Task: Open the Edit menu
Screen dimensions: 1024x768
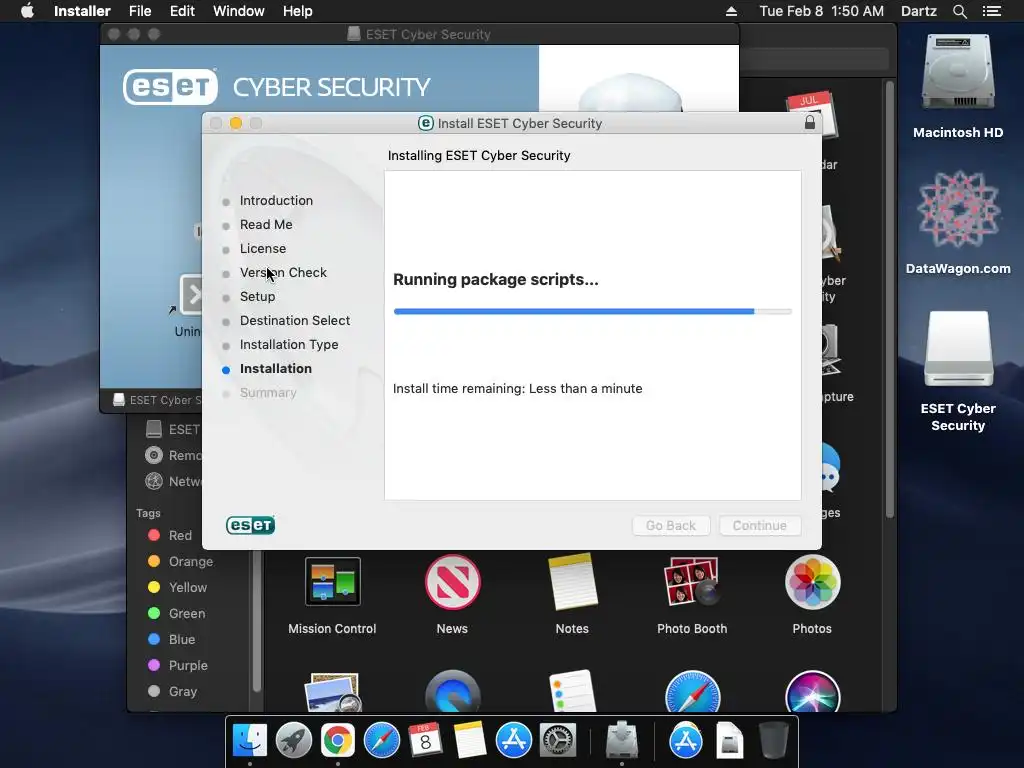Action: 182,11
